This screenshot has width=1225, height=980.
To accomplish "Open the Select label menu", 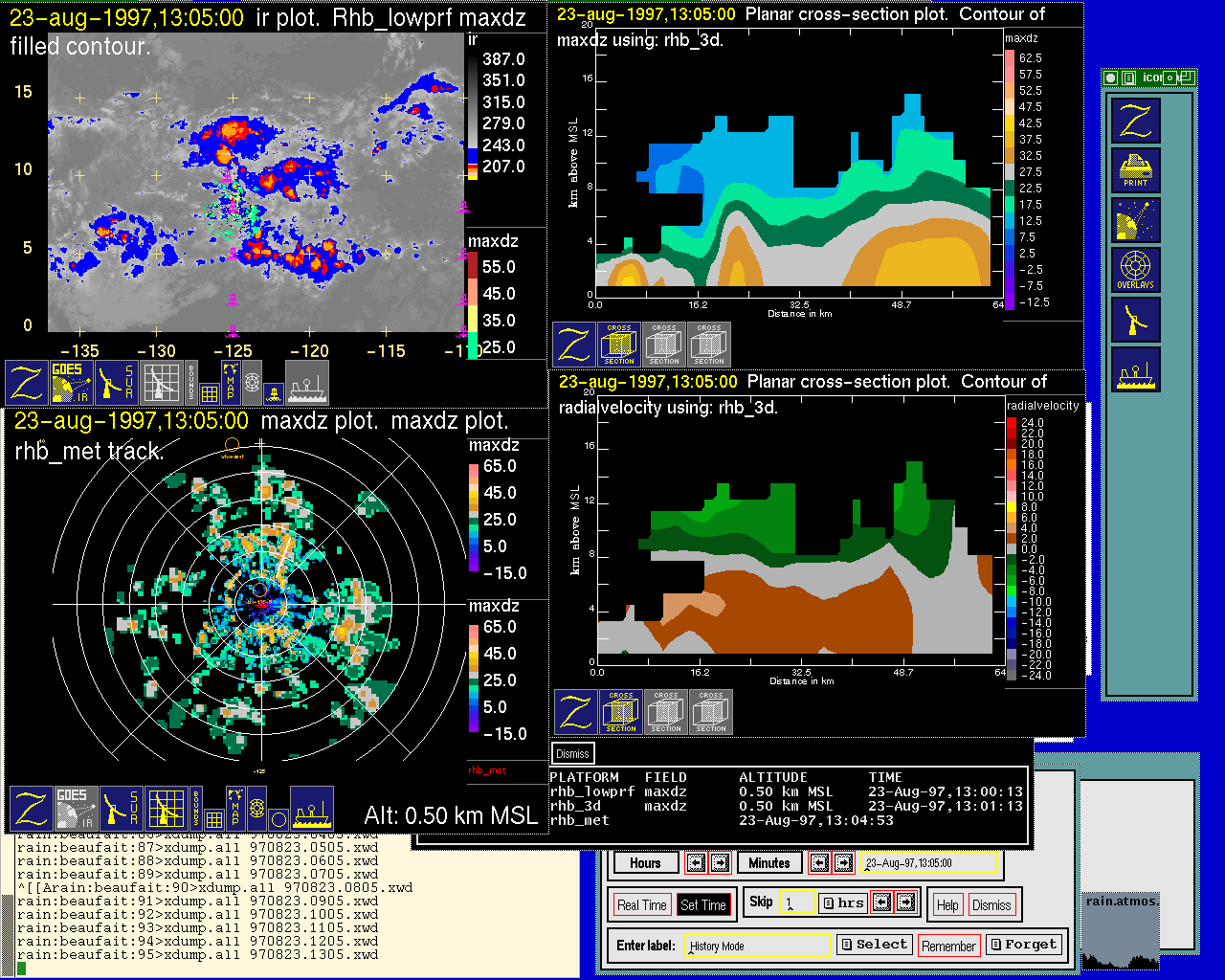I will 873,945.
